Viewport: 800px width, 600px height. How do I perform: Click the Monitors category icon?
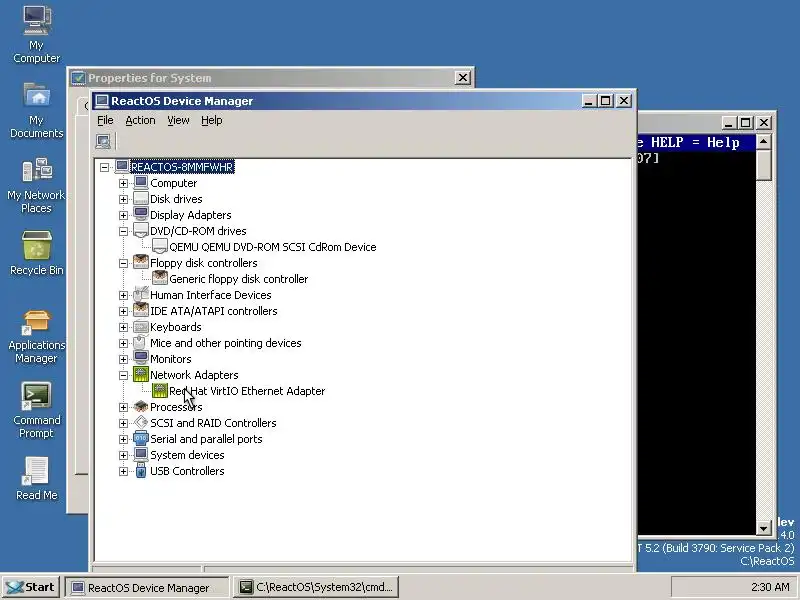(x=141, y=359)
